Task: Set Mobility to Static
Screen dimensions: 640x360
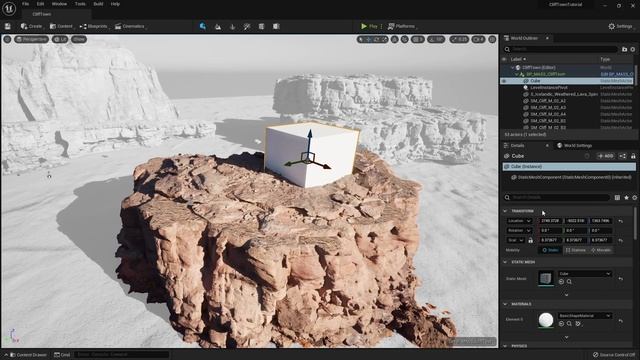Action: coord(550,250)
